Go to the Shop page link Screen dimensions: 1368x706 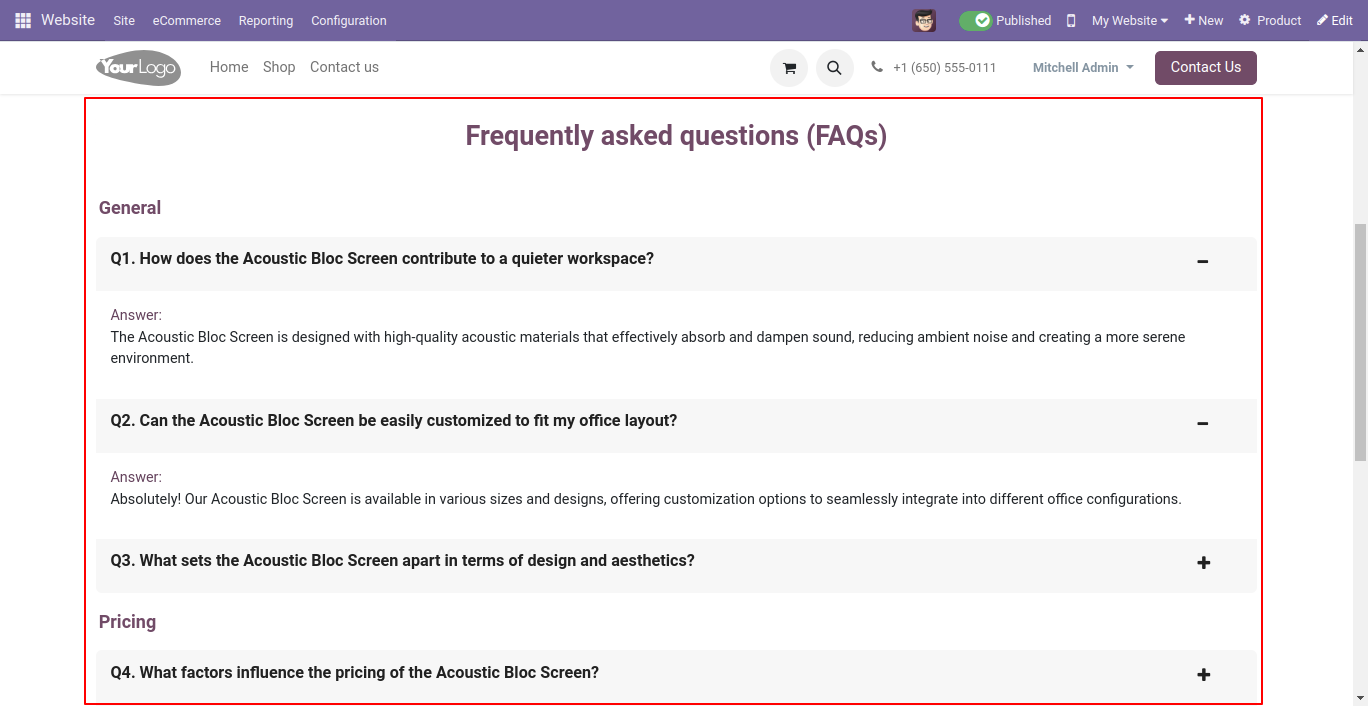[279, 67]
